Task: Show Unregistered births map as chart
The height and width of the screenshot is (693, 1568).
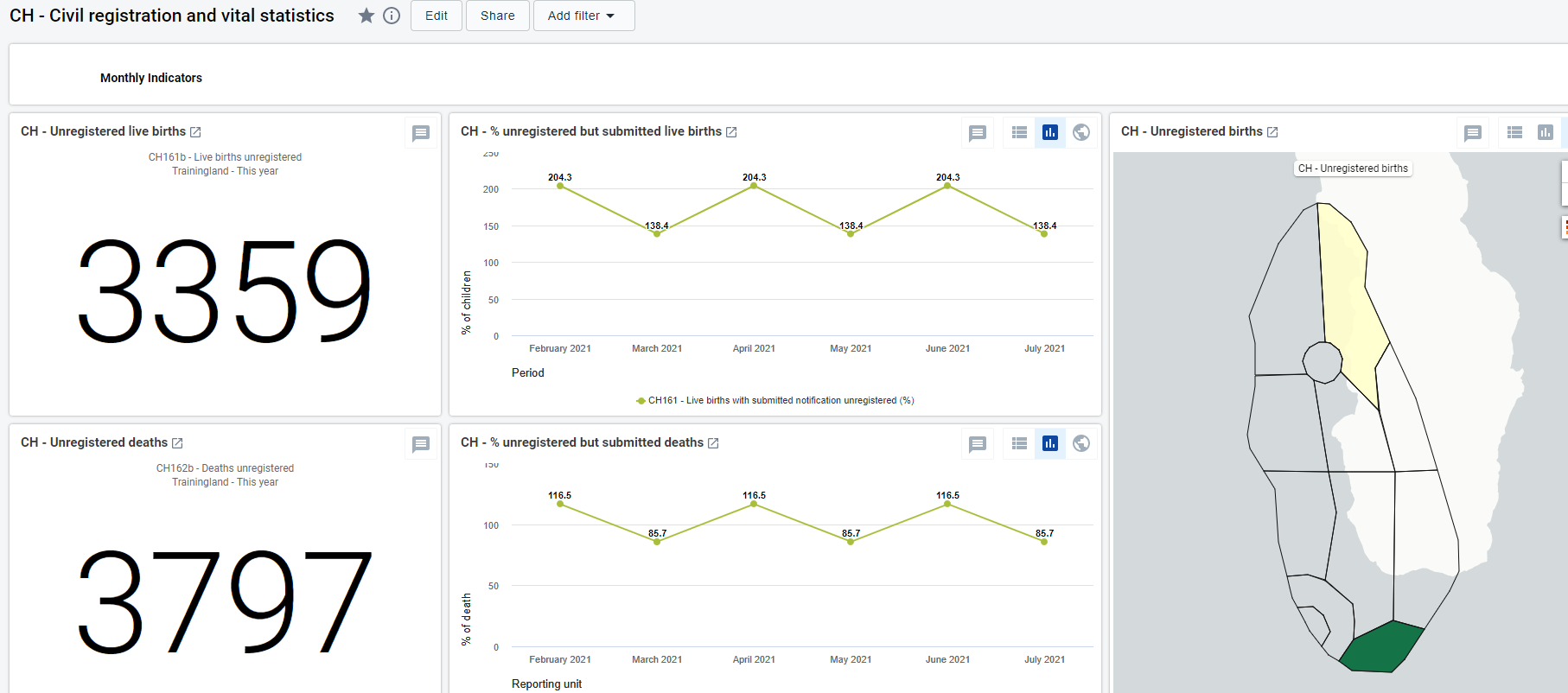Action: click(x=1546, y=132)
